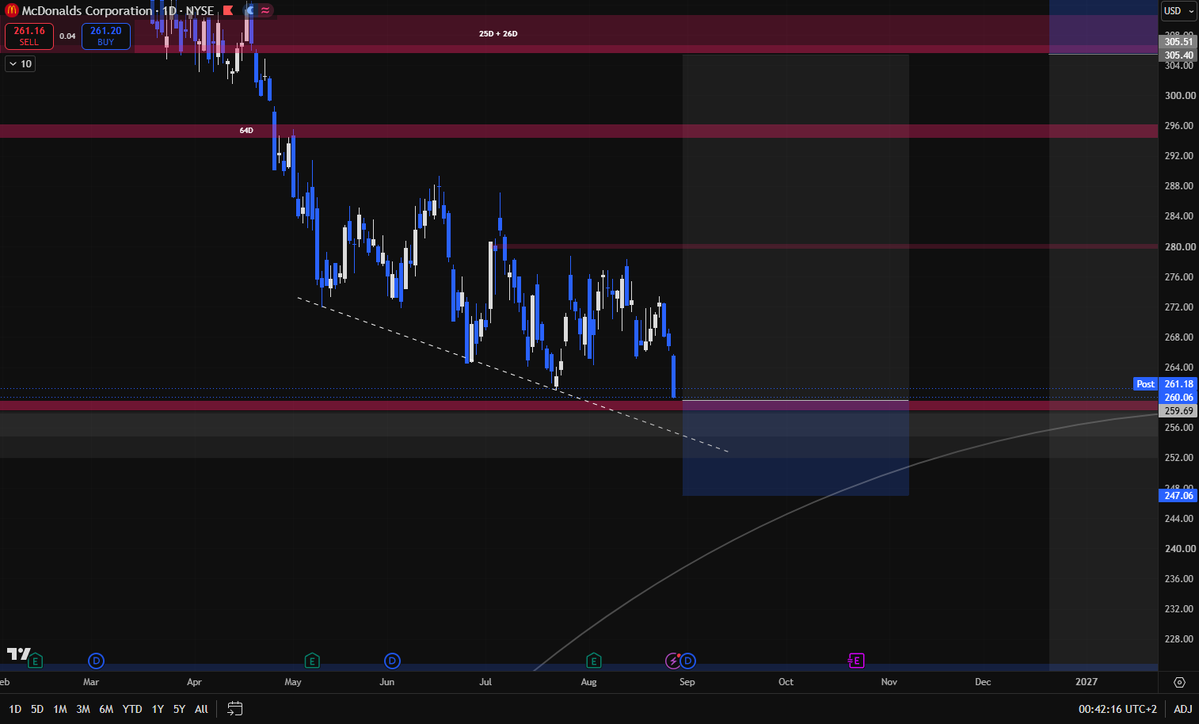
Task: Select the 6M time range
Action: click(106, 709)
